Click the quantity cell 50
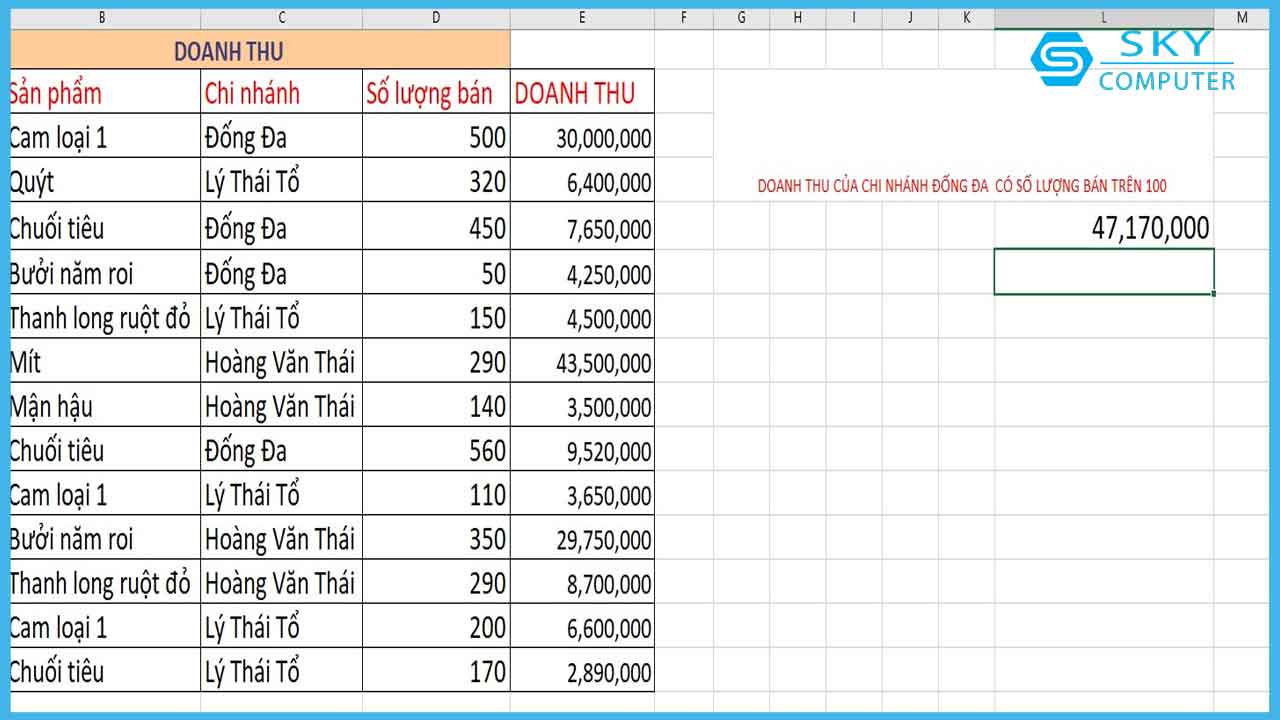Image resolution: width=1280 pixels, height=720 pixels. 436,272
